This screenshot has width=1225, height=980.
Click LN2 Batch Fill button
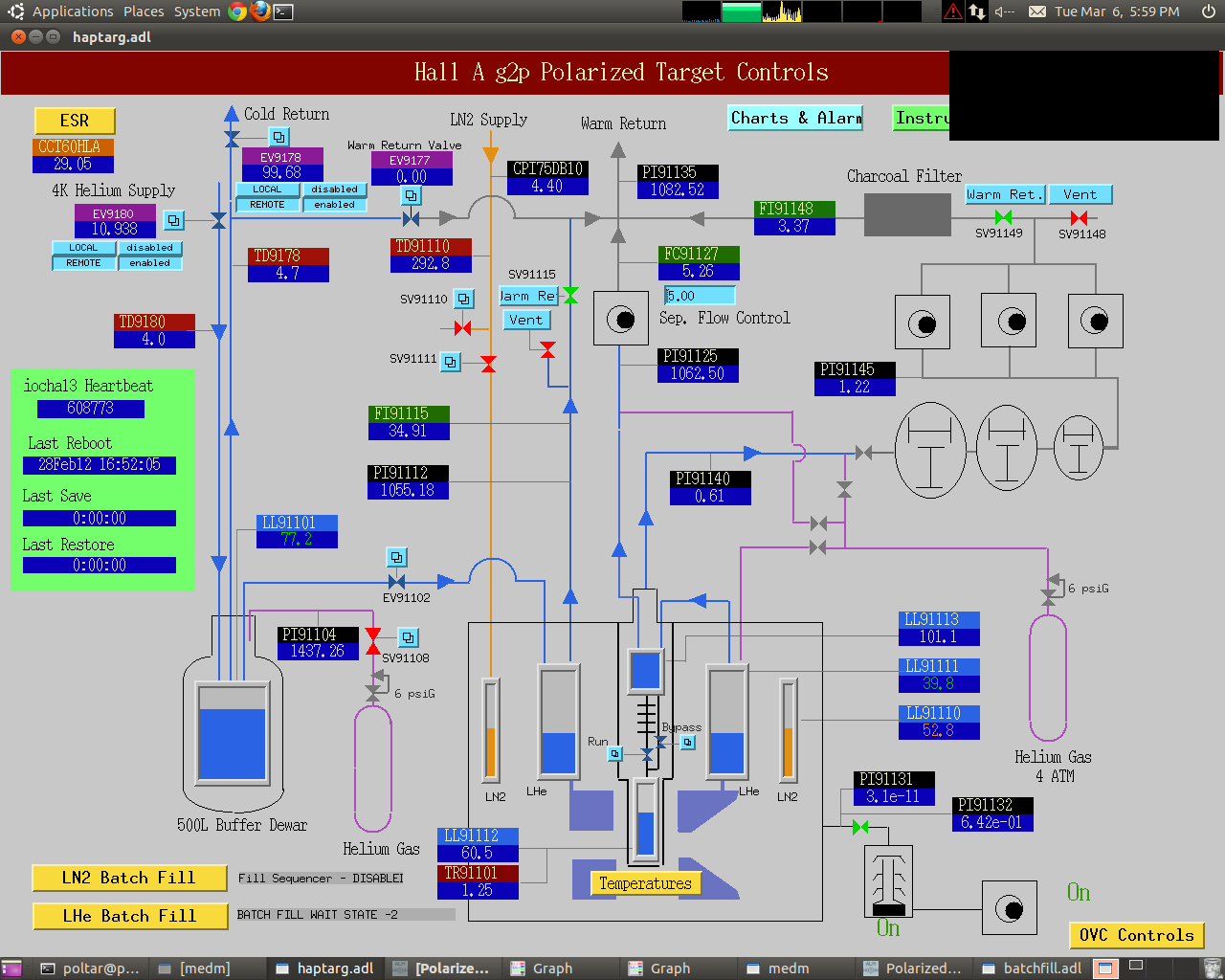click(x=129, y=878)
